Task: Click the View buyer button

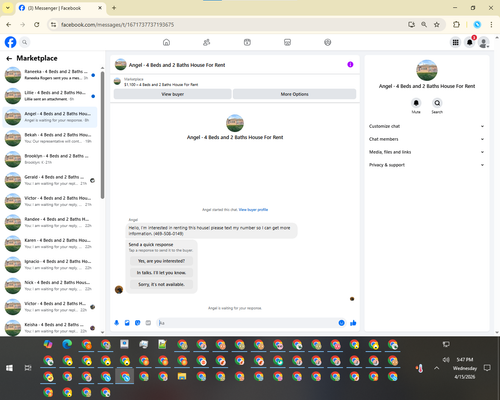Action: pos(173,94)
